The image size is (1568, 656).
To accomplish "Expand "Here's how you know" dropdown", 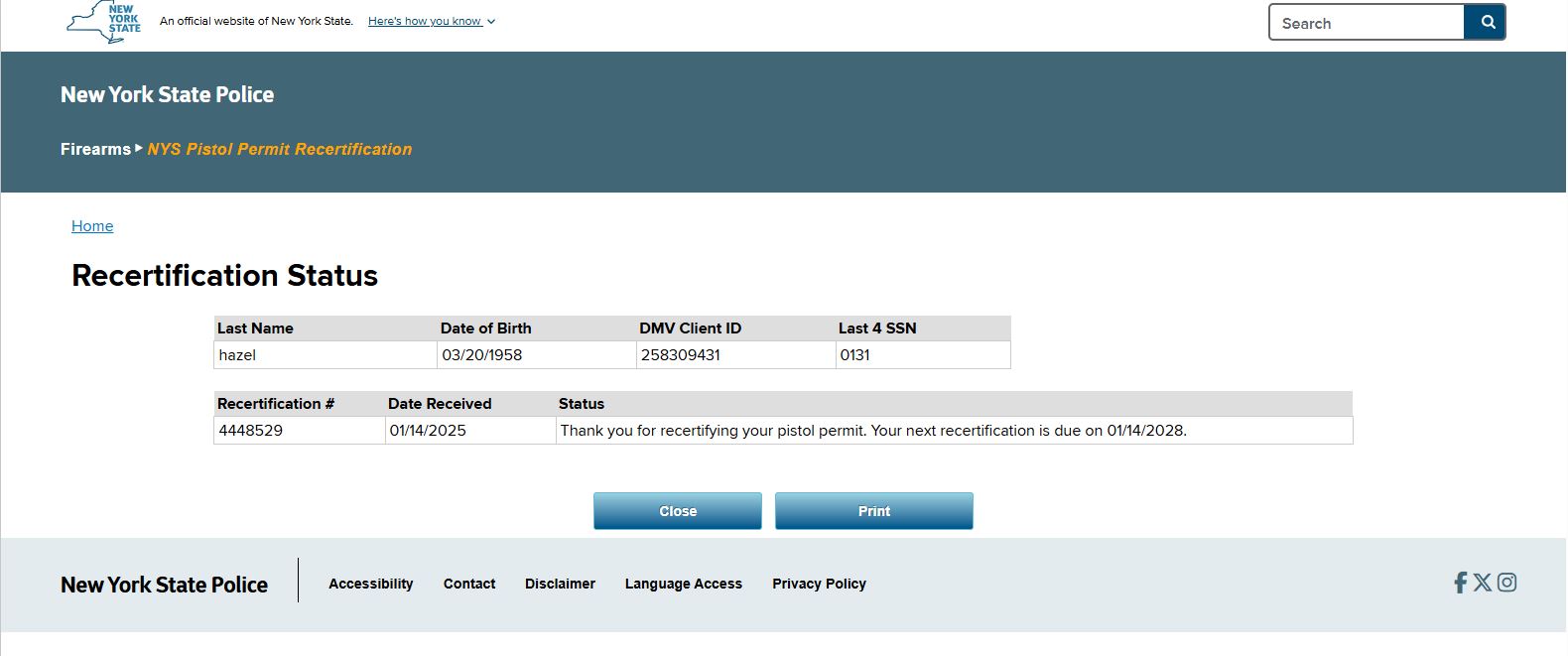I will (431, 21).
